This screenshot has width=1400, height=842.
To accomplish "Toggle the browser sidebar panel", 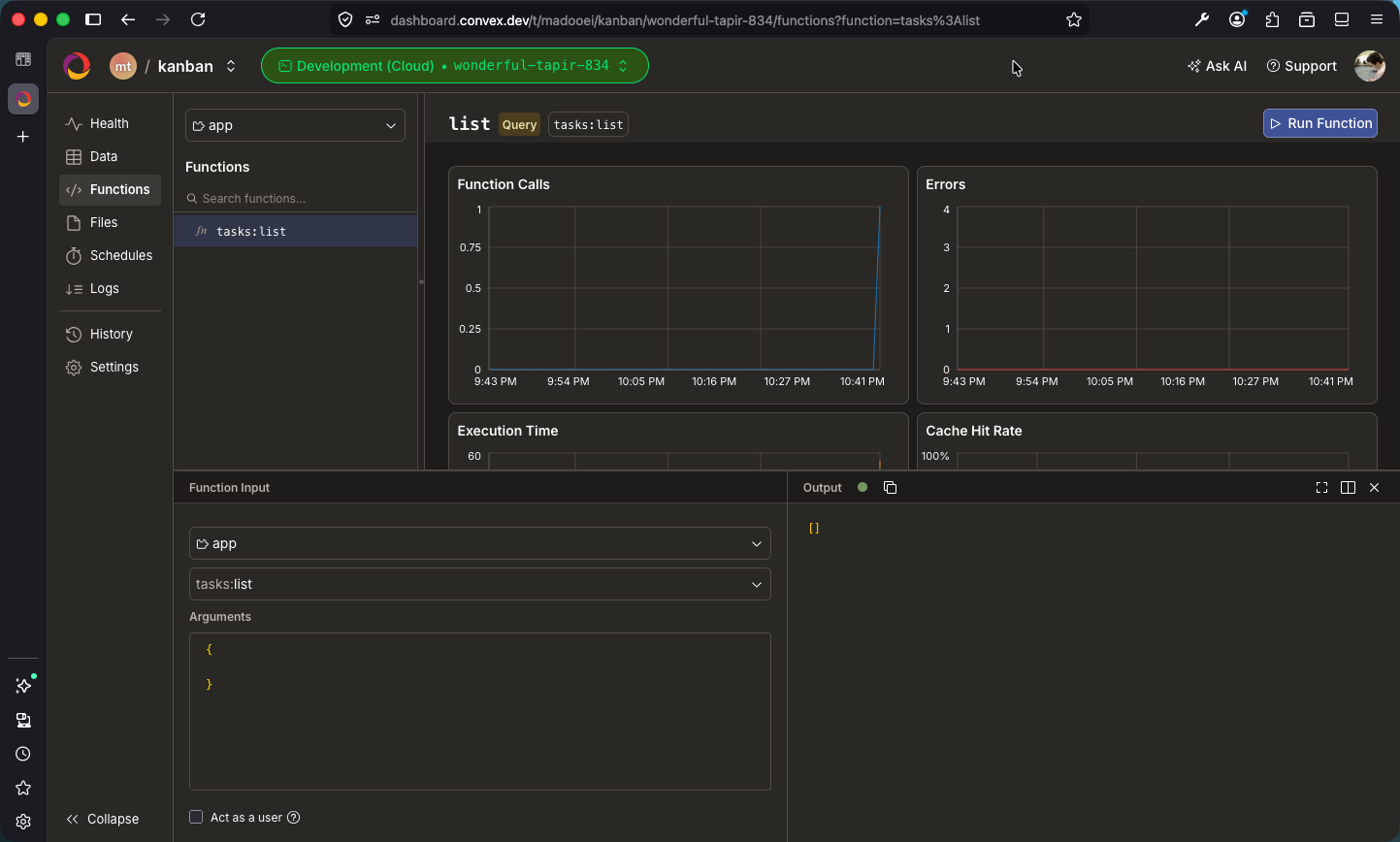I will click(x=93, y=19).
